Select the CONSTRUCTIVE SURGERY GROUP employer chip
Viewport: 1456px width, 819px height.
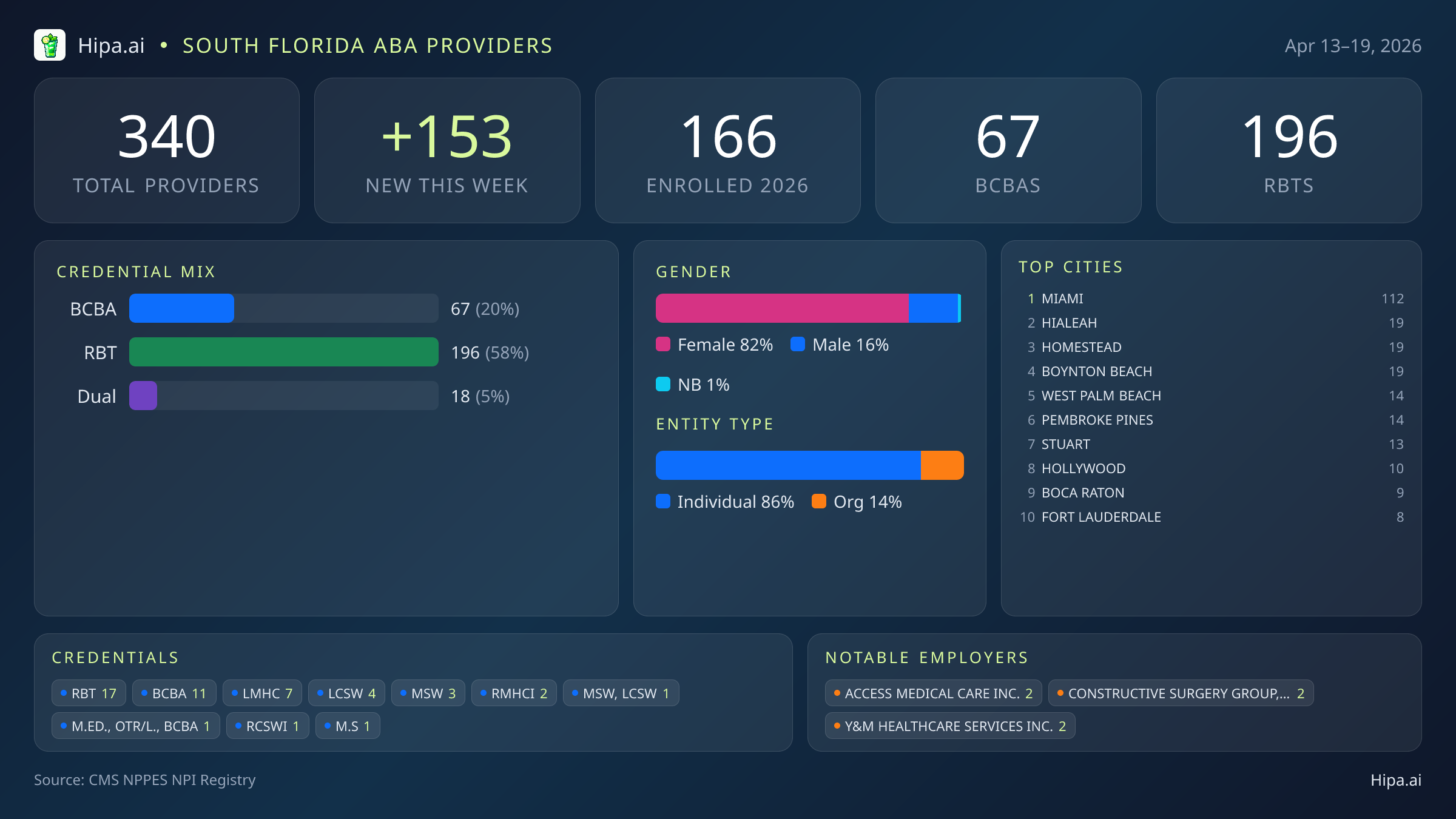pyautogui.click(x=1181, y=693)
